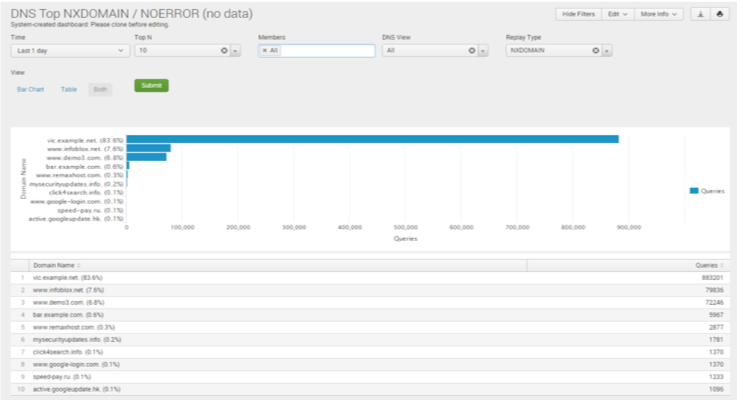
Task: Open the Time range dropdown
Action: click(x=70, y=49)
